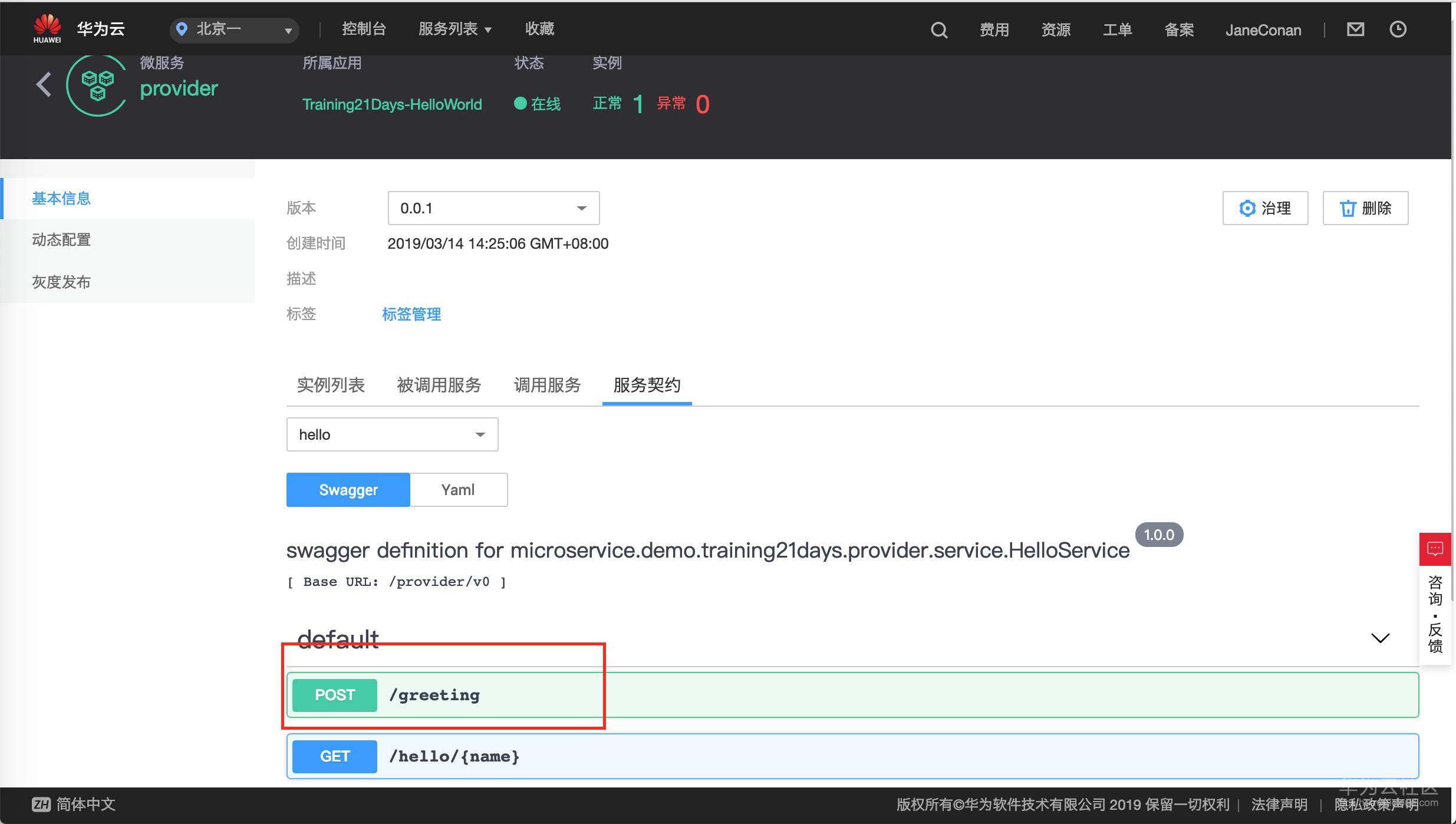Viewport: 1456px width, 824px height.
Task: Select the Swagger view toggle
Action: coord(348,490)
